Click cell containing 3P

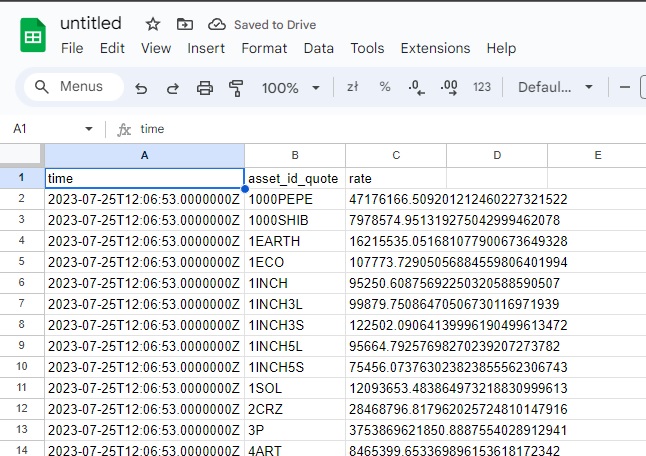click(295, 430)
